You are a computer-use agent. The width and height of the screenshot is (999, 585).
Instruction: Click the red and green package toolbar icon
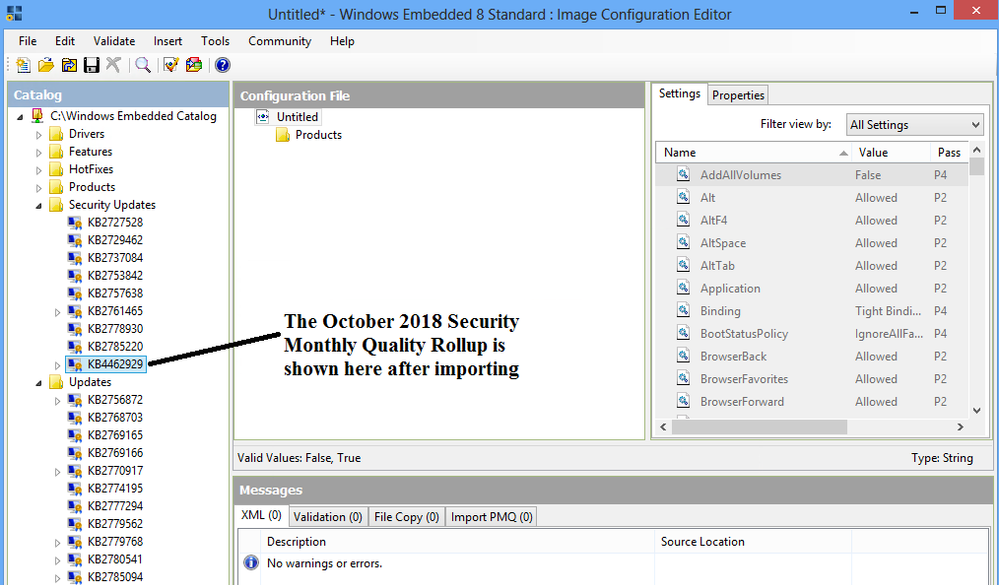click(x=194, y=65)
